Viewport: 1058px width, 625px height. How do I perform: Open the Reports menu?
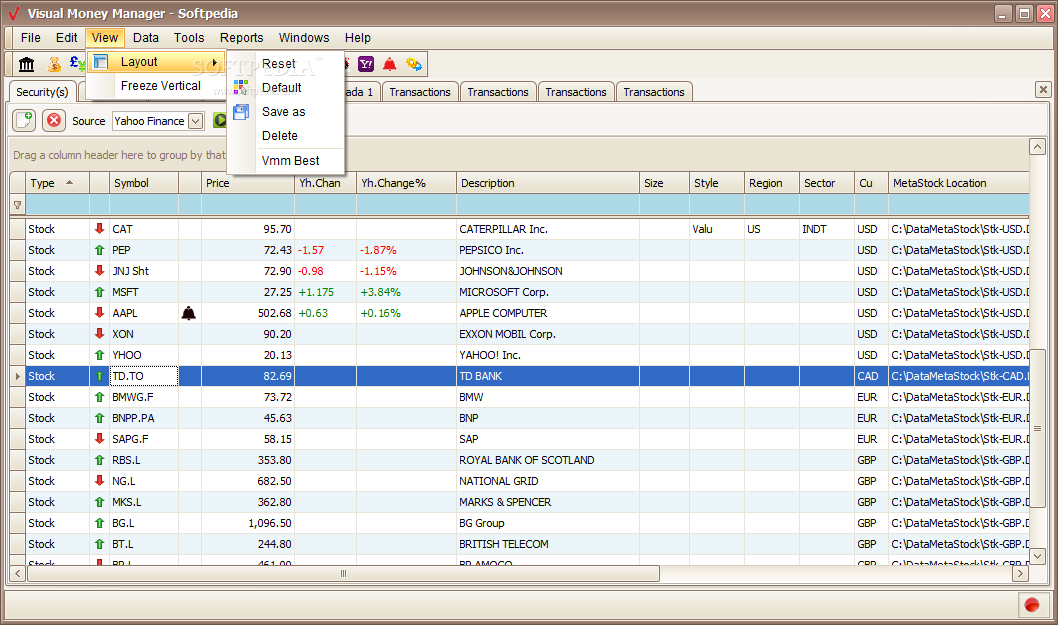click(242, 38)
